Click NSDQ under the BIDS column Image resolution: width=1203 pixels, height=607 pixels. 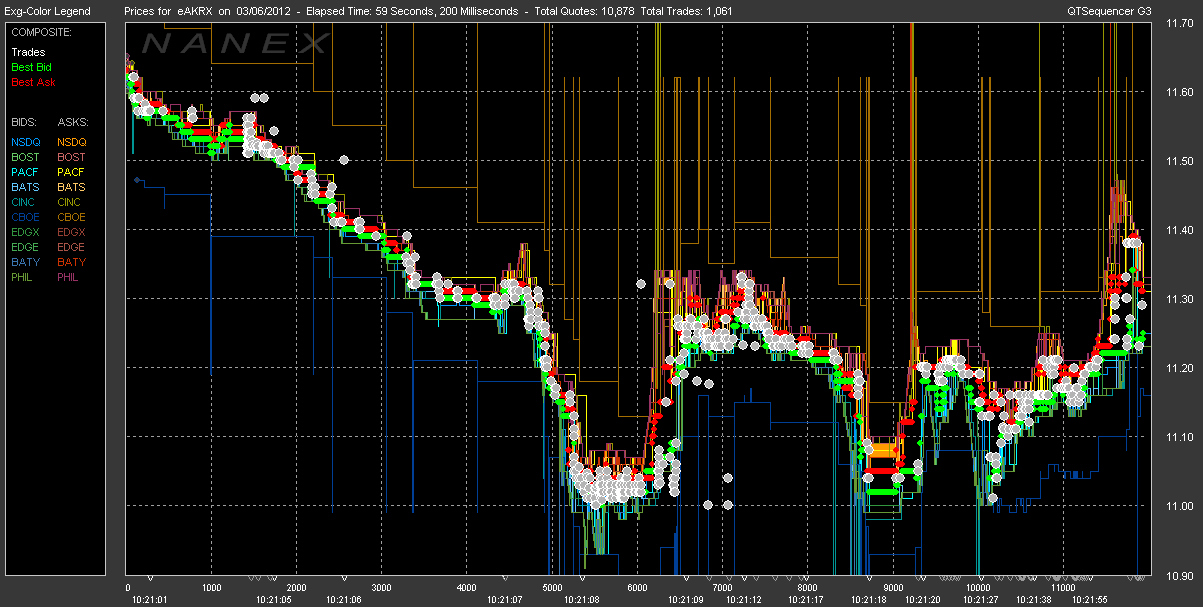(x=25, y=142)
